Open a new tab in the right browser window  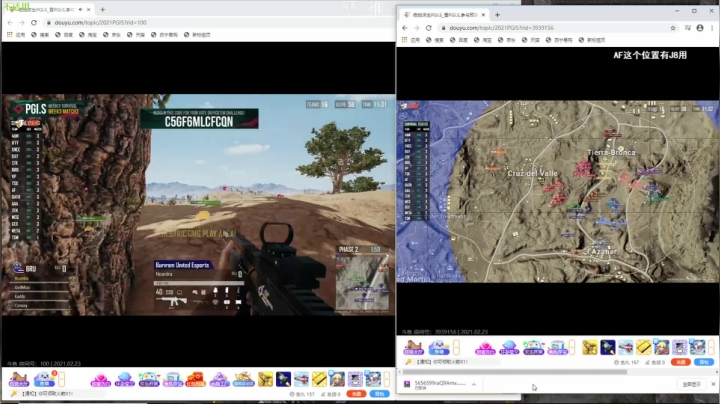pos(497,15)
